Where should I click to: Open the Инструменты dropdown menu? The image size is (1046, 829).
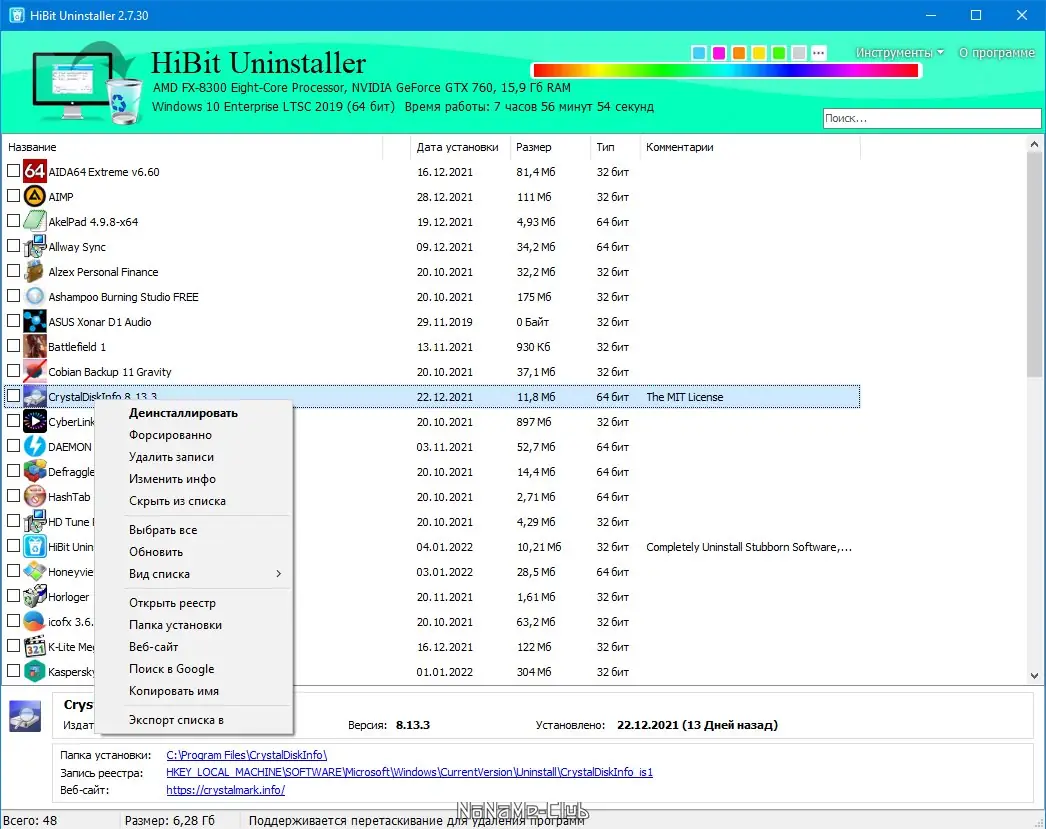tap(900, 53)
